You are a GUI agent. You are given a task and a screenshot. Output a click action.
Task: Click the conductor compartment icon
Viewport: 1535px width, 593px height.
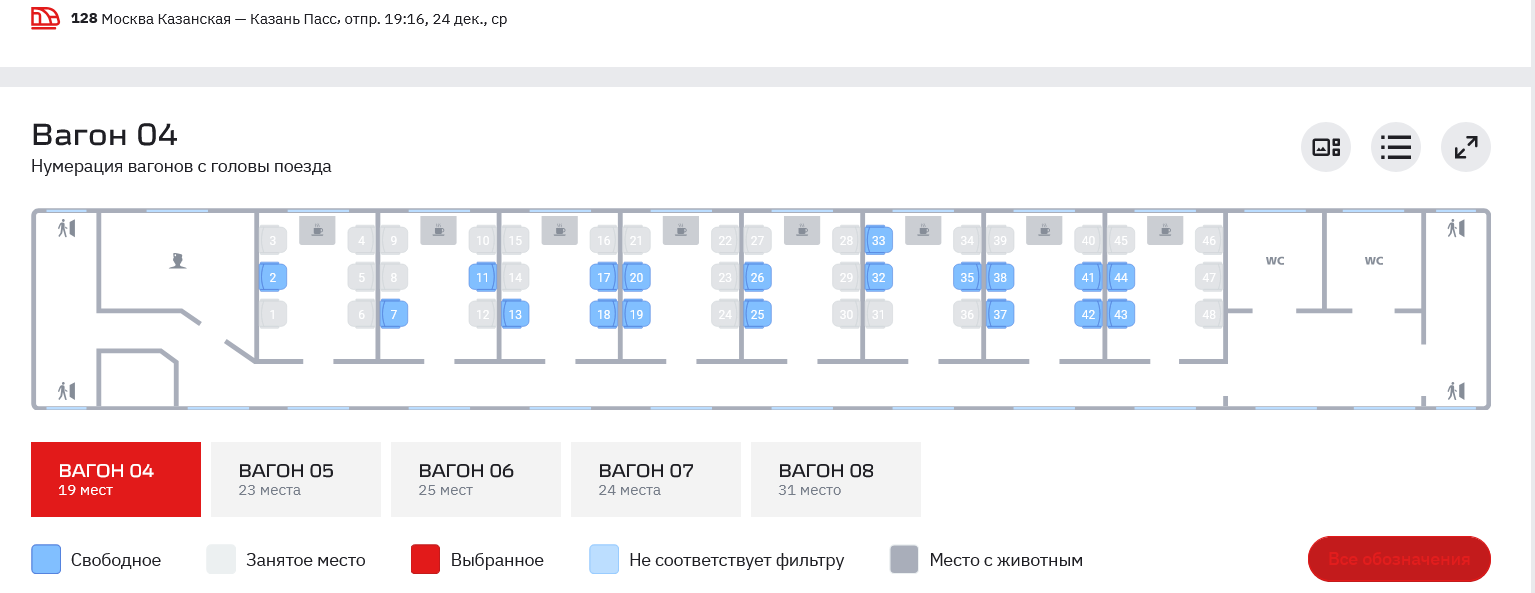tap(178, 262)
